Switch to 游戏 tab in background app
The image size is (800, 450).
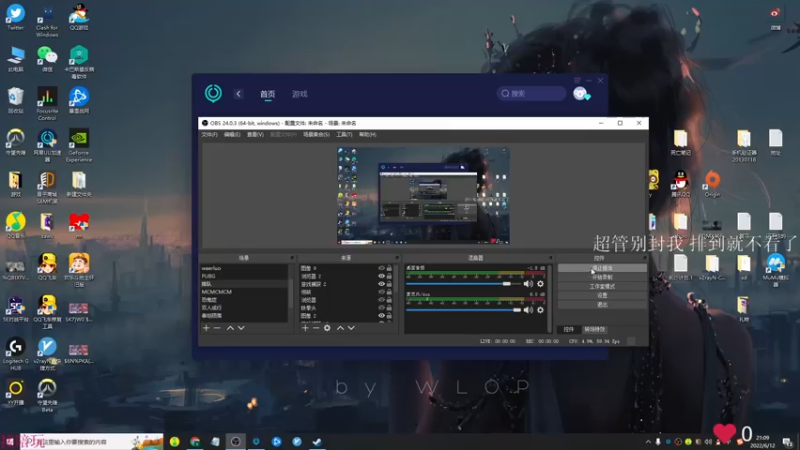pyautogui.click(x=299, y=94)
